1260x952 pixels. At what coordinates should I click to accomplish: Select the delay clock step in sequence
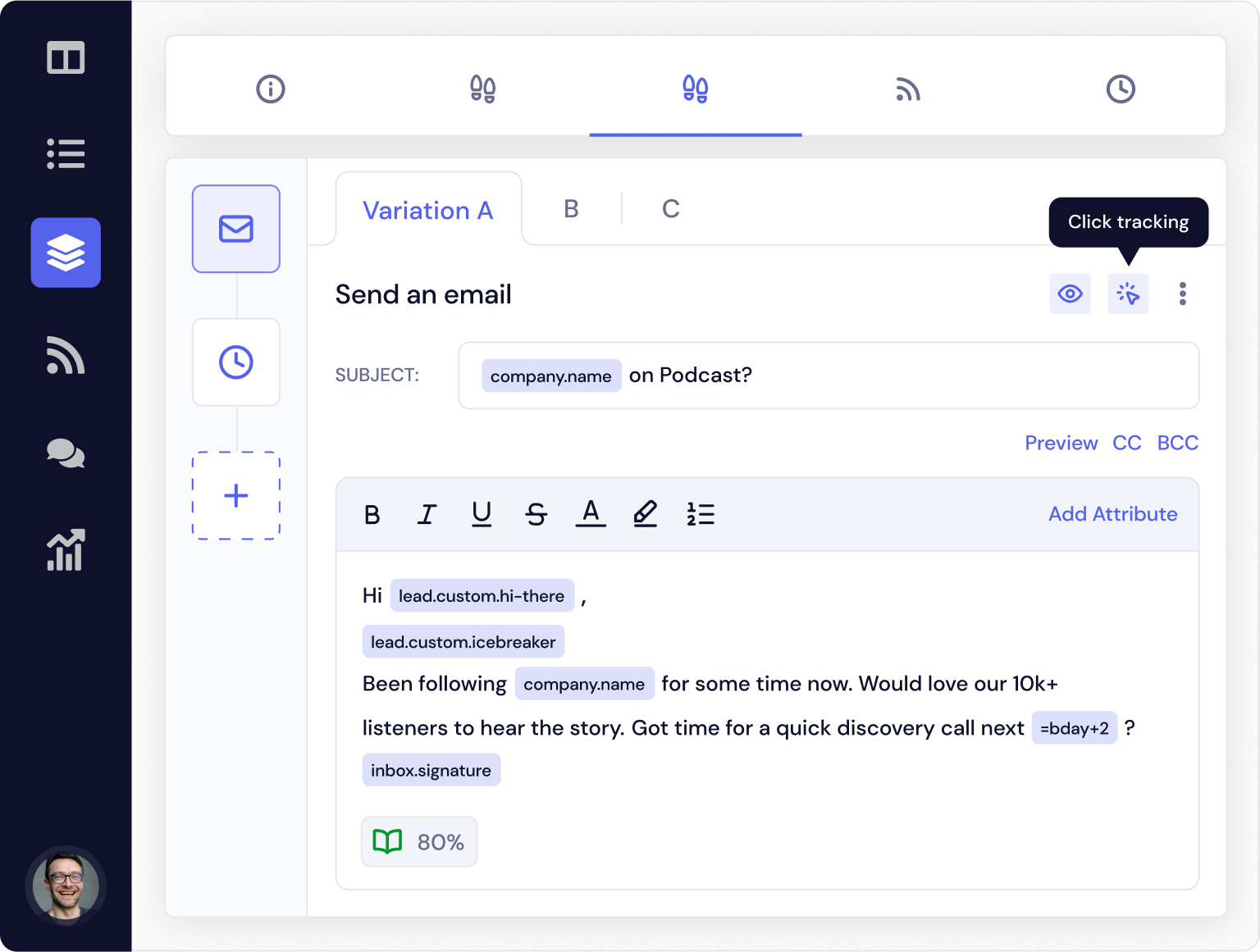(236, 362)
